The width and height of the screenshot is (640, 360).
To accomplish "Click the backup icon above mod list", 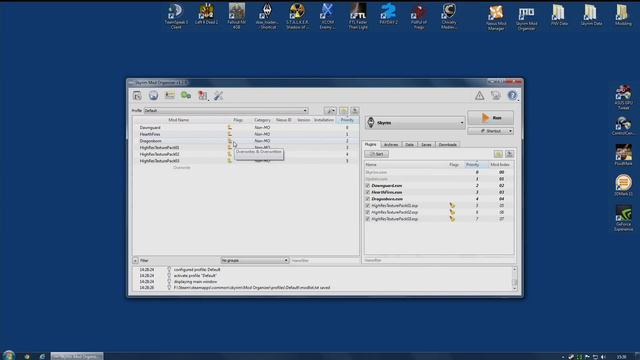I will click(x=355, y=111).
